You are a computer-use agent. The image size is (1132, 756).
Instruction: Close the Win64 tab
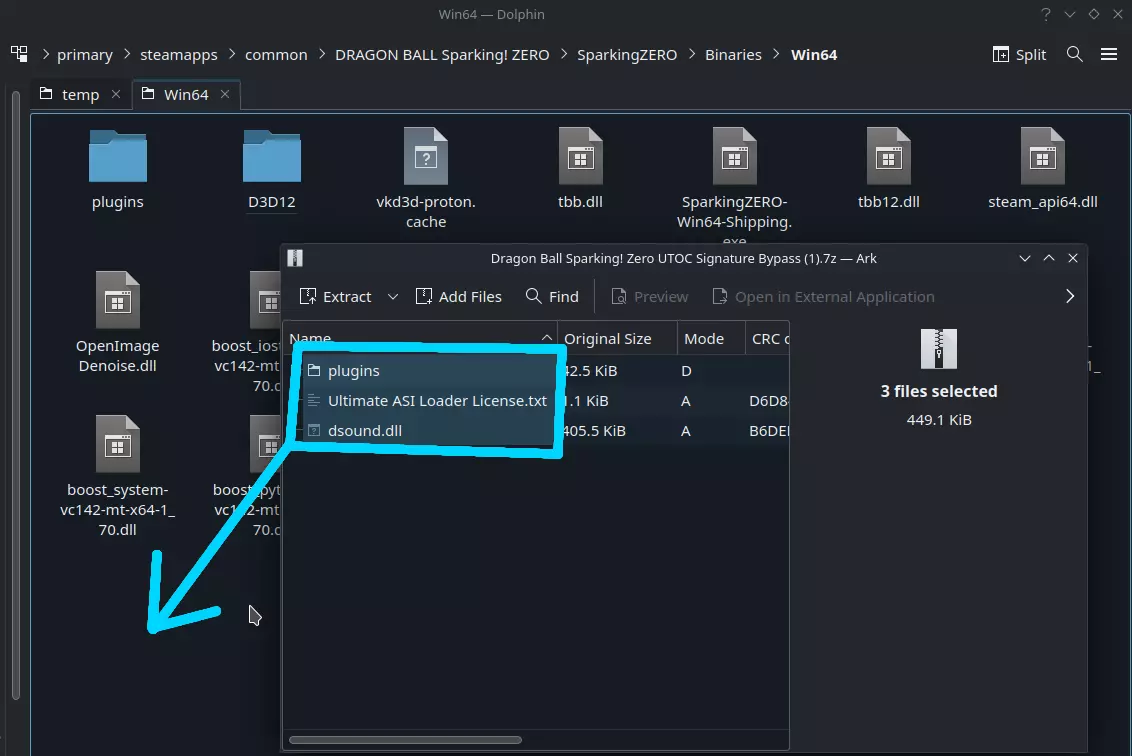tap(225, 95)
